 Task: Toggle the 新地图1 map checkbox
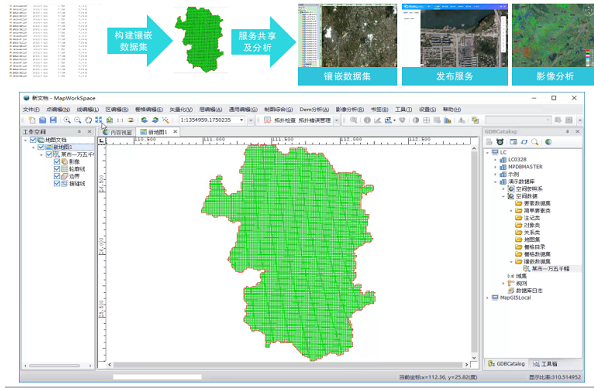click(x=41, y=147)
